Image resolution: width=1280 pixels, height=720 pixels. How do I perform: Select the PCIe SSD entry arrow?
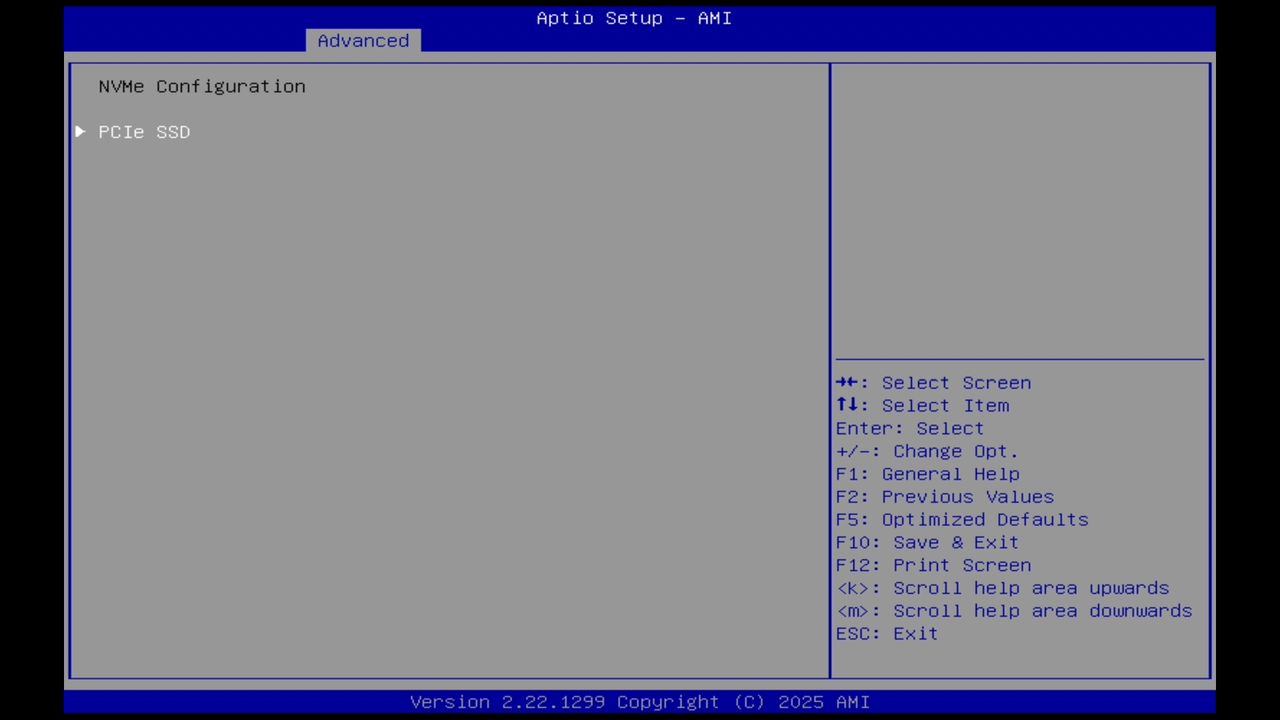[80, 131]
